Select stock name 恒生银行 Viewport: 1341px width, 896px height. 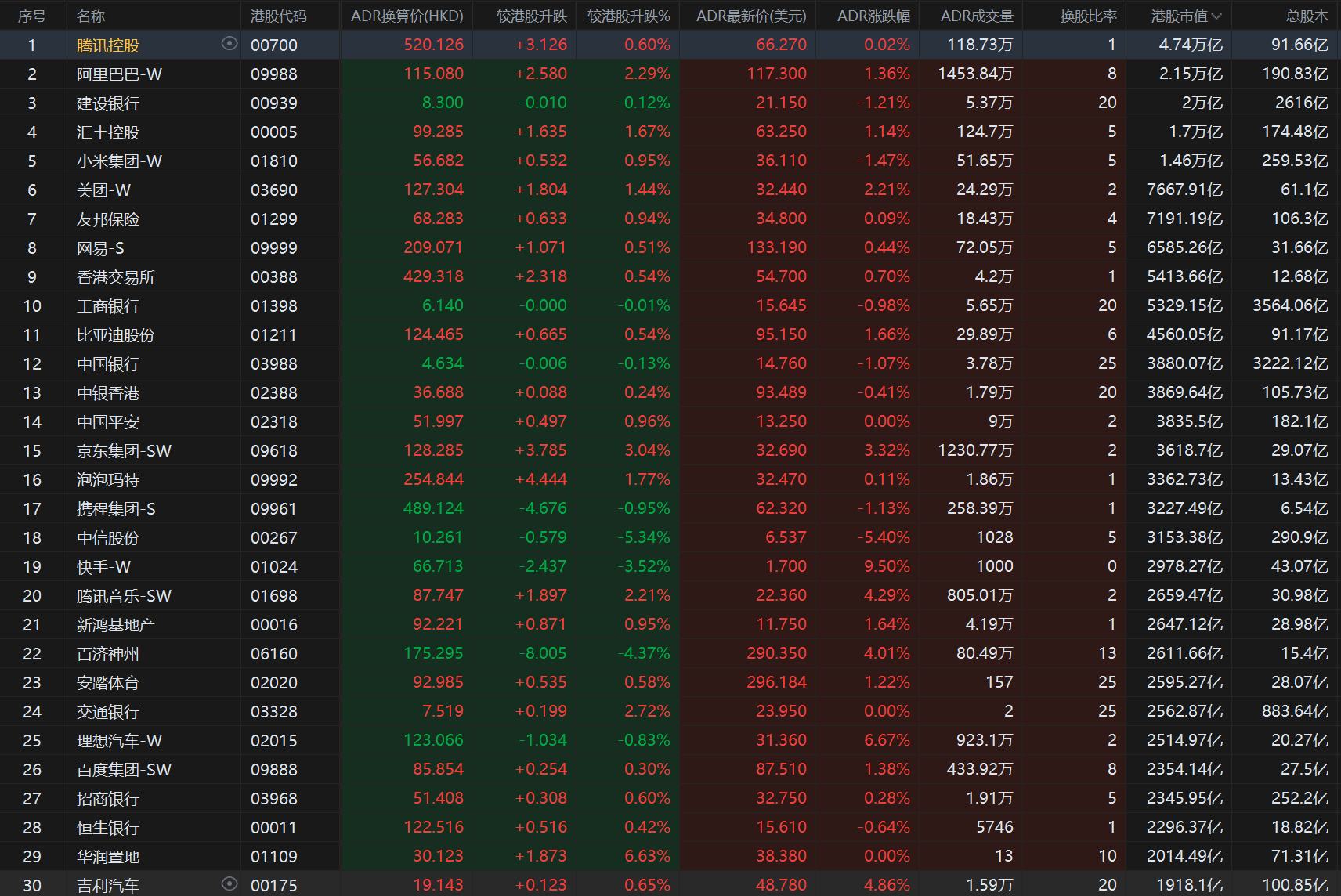point(108,828)
